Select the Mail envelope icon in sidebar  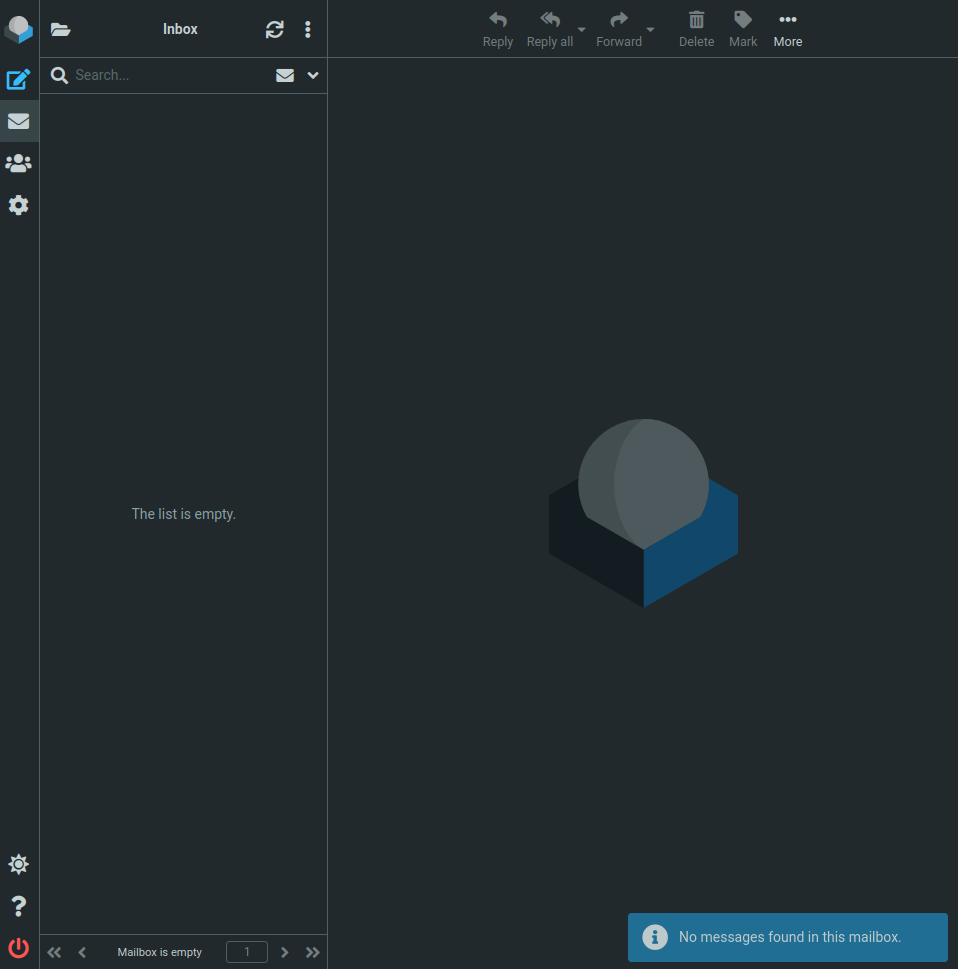tap(19, 121)
